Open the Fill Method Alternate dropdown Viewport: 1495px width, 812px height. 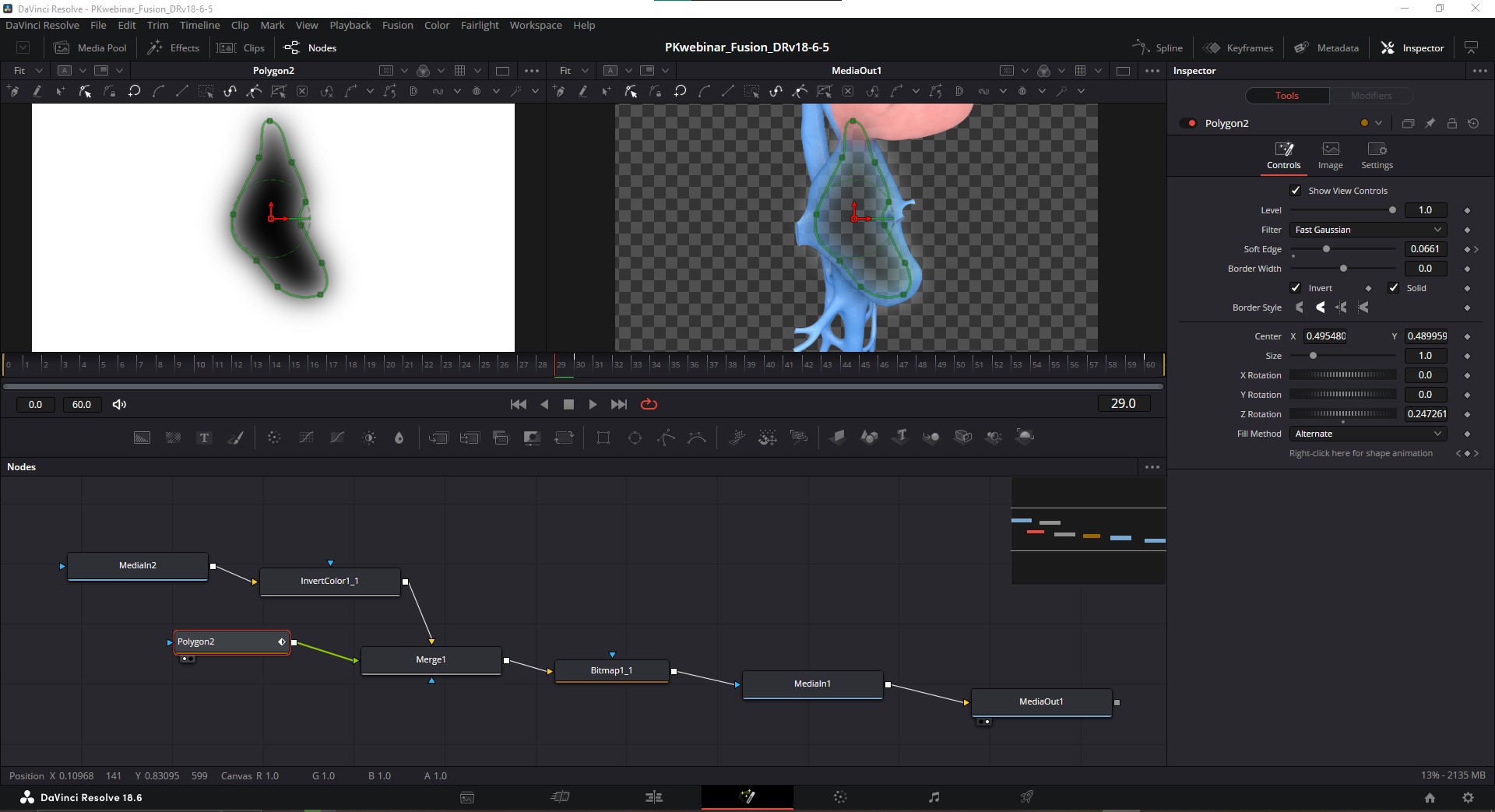coord(1368,434)
